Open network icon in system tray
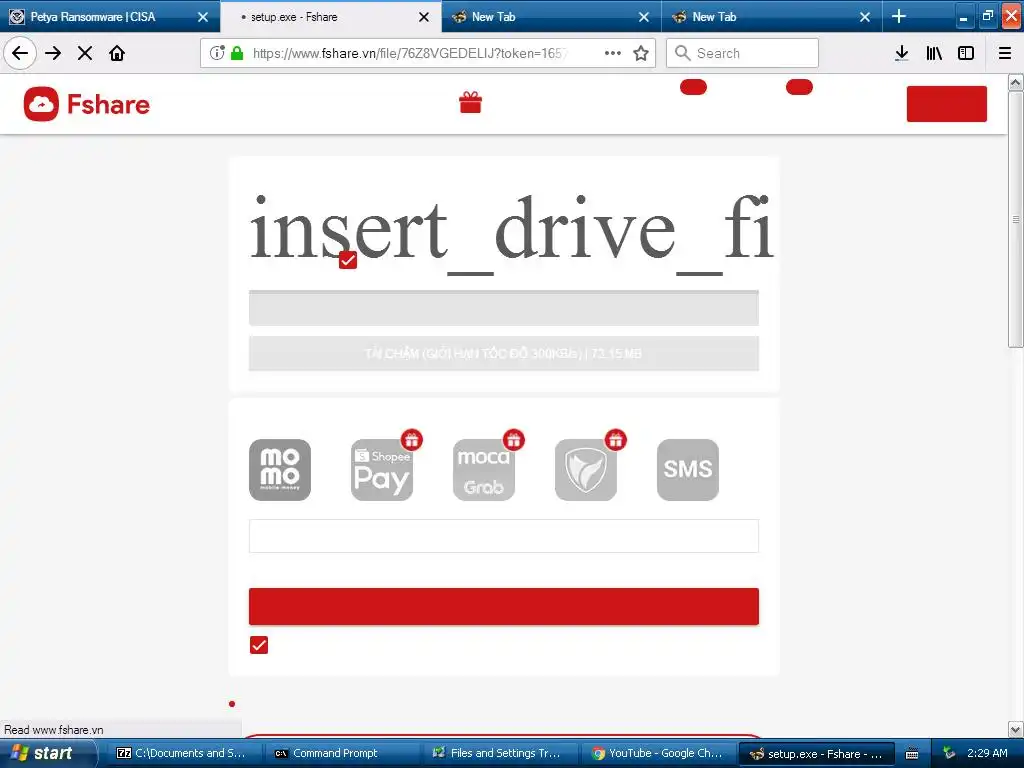 tap(949, 753)
